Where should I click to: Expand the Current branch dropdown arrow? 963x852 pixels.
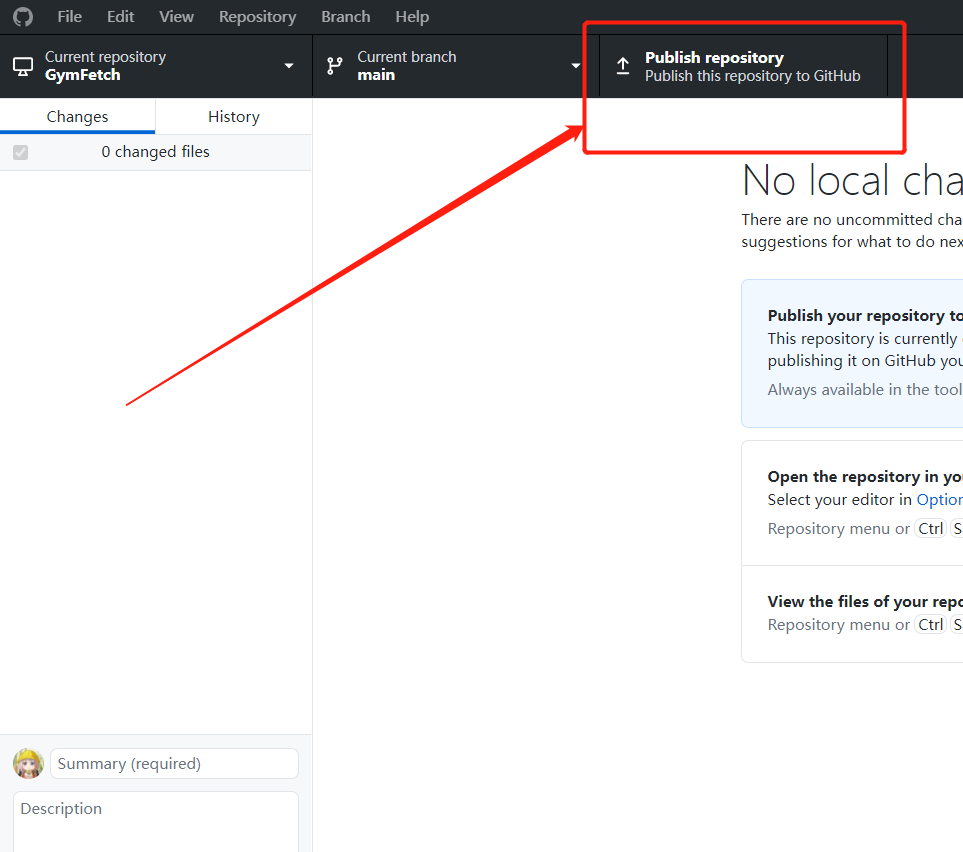(575, 66)
